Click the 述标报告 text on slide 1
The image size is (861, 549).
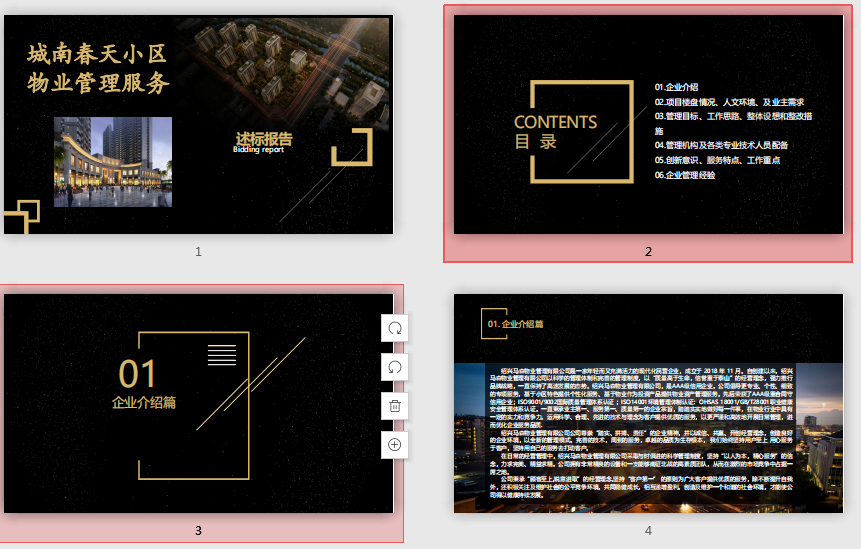(x=264, y=139)
